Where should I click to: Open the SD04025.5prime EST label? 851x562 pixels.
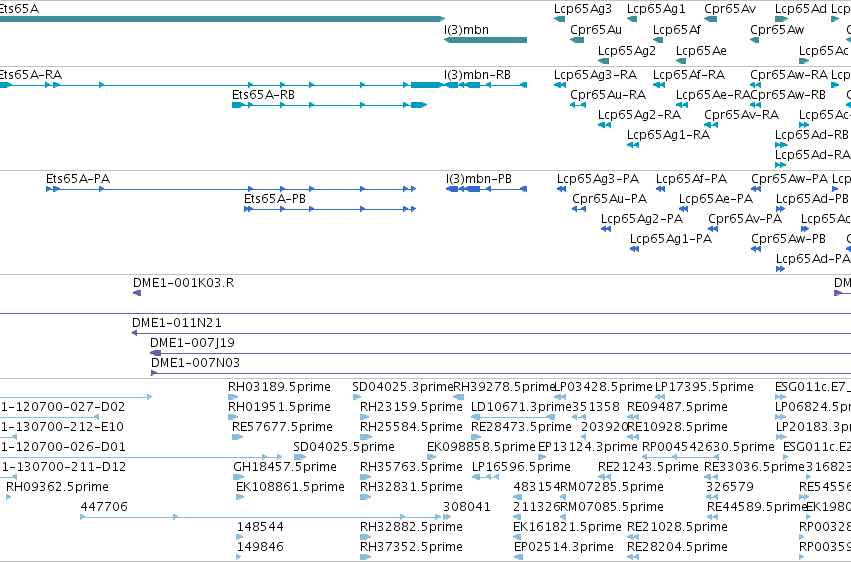(344, 447)
